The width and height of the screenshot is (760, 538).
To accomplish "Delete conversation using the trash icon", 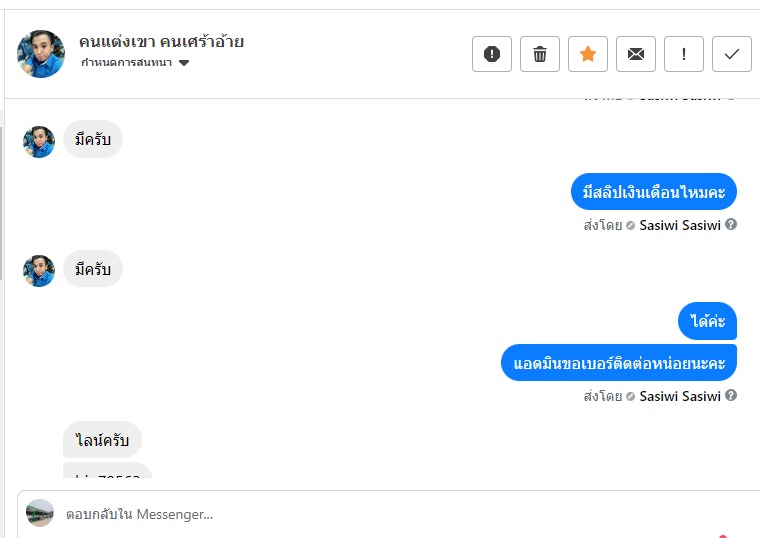I will (x=540, y=54).
